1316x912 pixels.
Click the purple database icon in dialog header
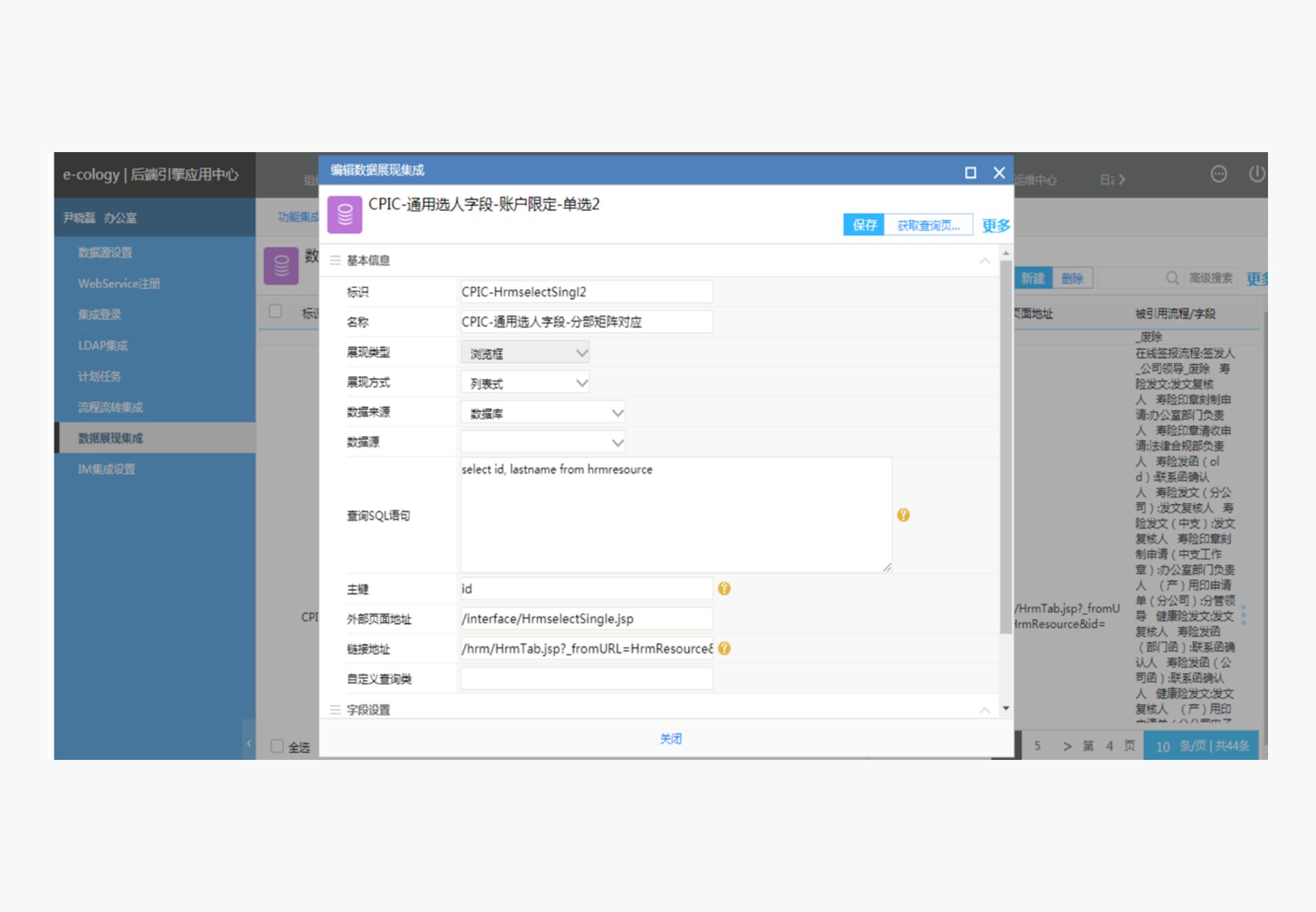tap(345, 214)
